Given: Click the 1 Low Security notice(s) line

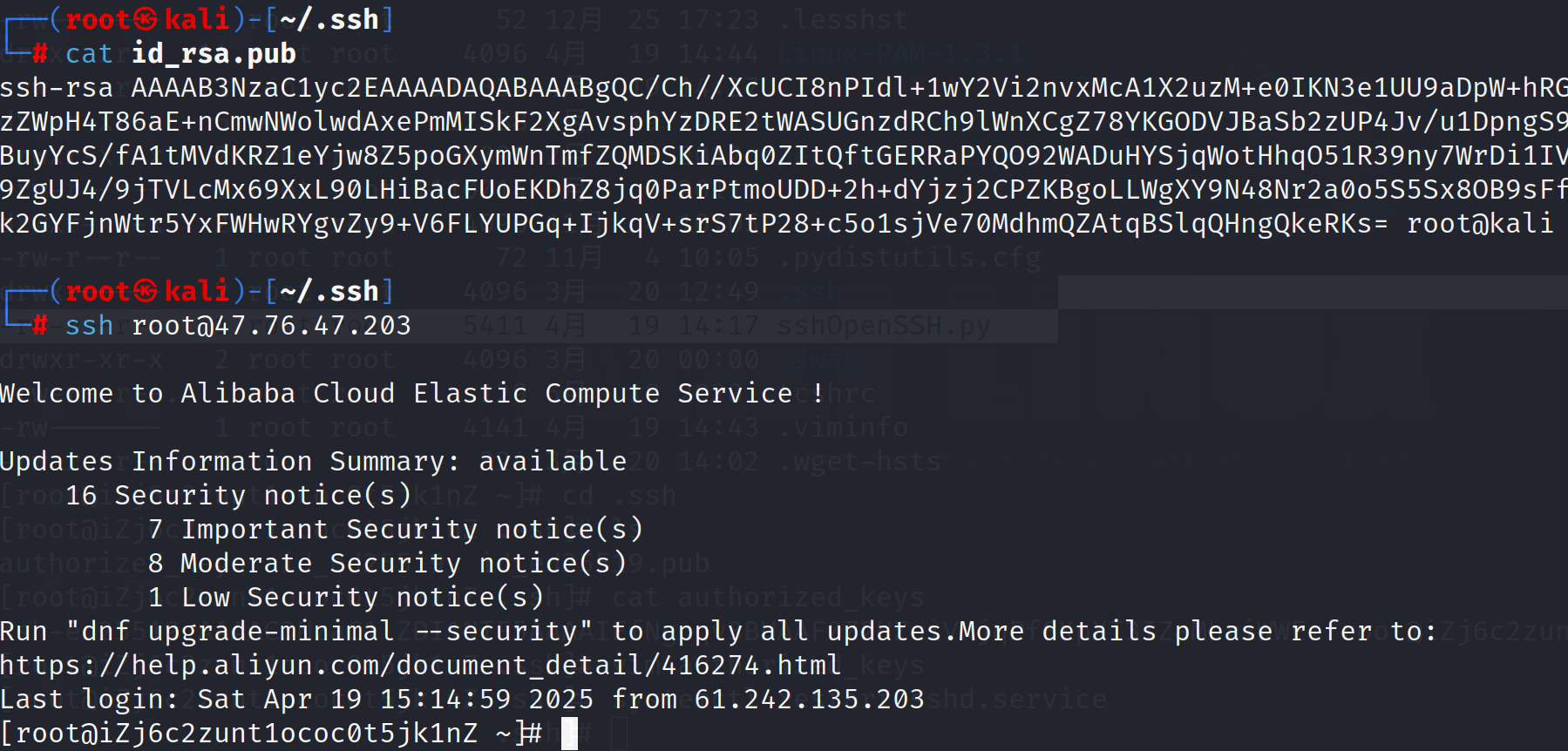Looking at the screenshot, I should (x=346, y=598).
